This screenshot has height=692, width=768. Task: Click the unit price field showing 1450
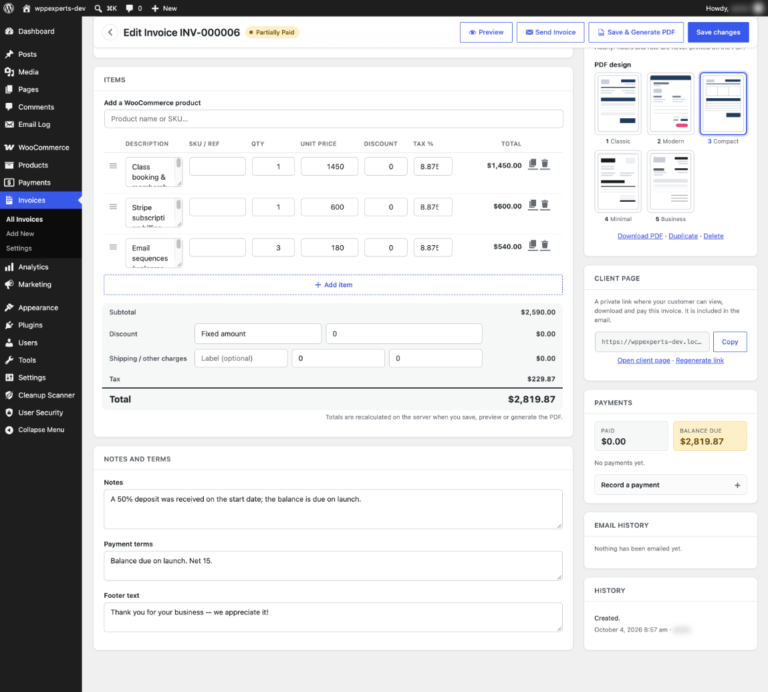(329, 167)
